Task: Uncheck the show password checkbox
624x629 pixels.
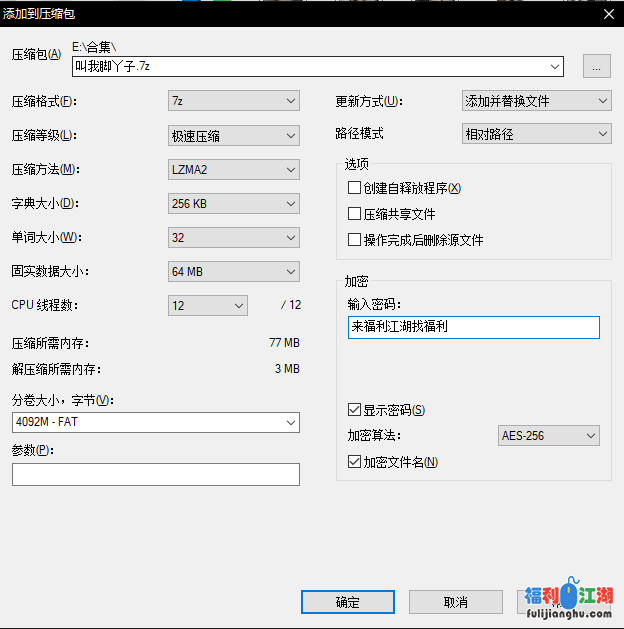Action: [354, 410]
